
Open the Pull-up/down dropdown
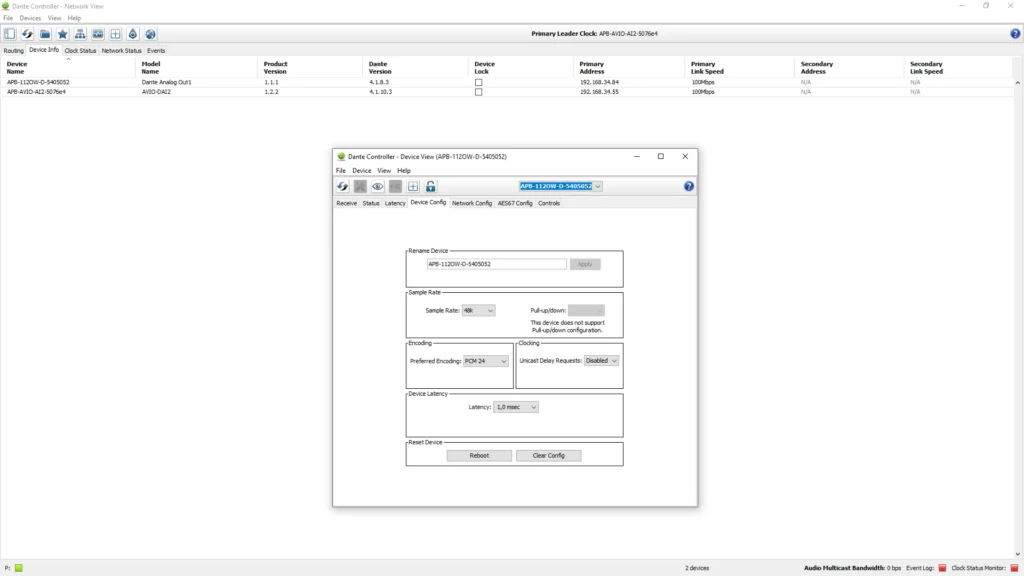[586, 311]
